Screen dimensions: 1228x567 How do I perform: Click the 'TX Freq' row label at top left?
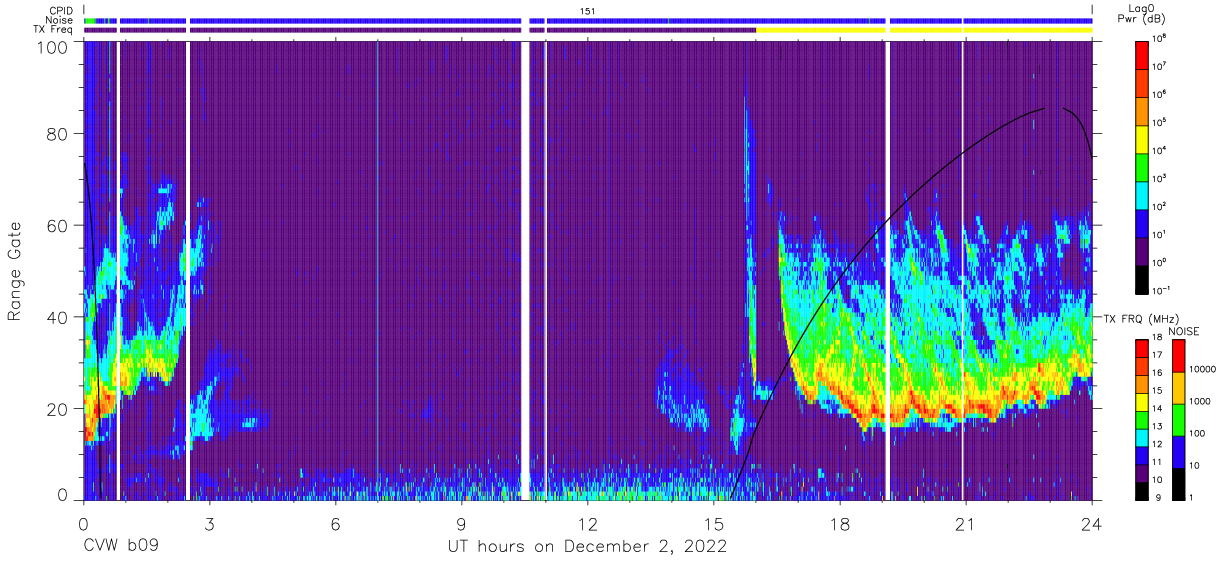[x=53, y=29]
